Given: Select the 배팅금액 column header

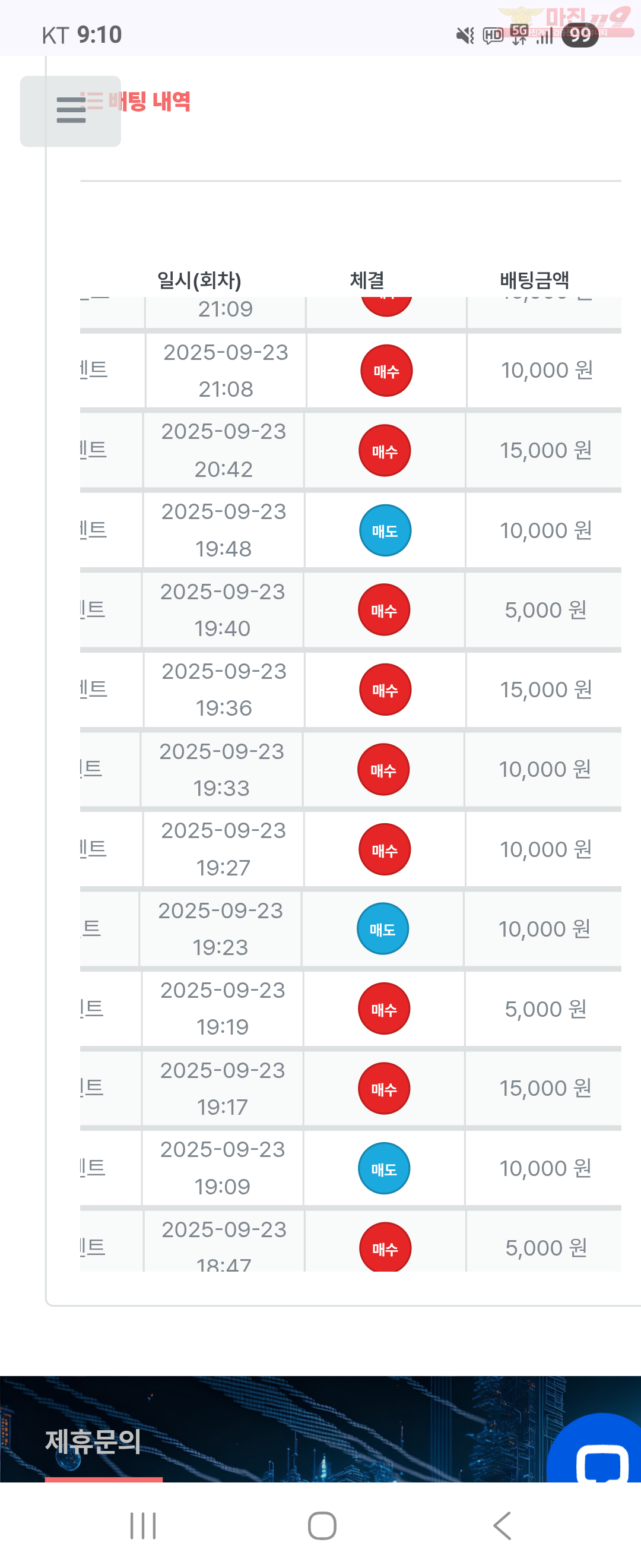Looking at the screenshot, I should (x=535, y=280).
